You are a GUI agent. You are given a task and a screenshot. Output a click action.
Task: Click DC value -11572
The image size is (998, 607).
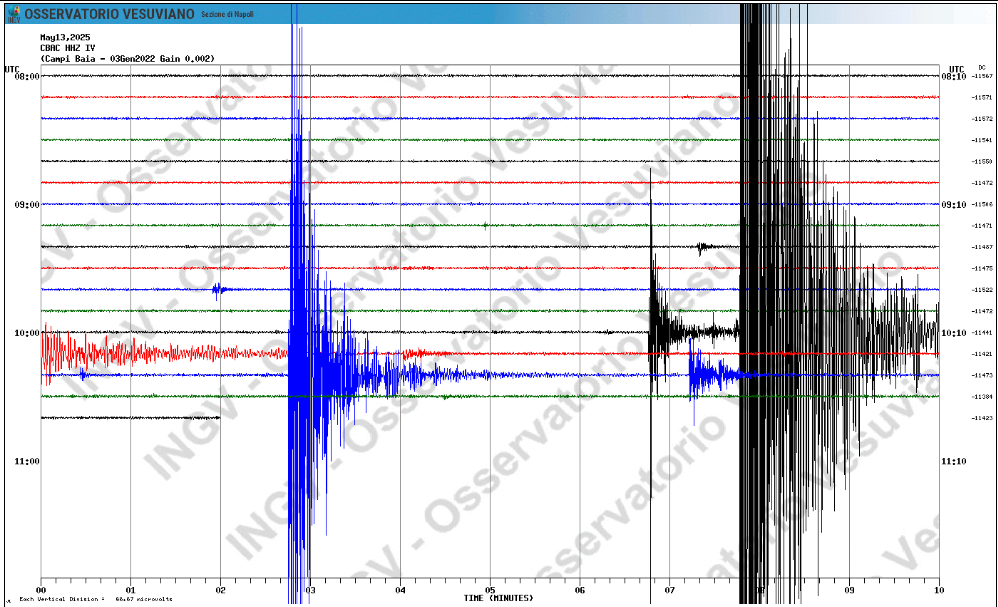click(x=982, y=119)
